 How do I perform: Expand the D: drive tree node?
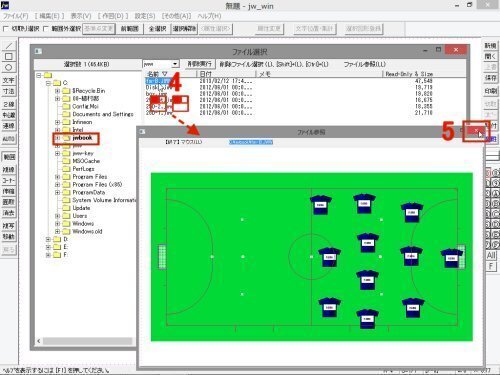48,239
